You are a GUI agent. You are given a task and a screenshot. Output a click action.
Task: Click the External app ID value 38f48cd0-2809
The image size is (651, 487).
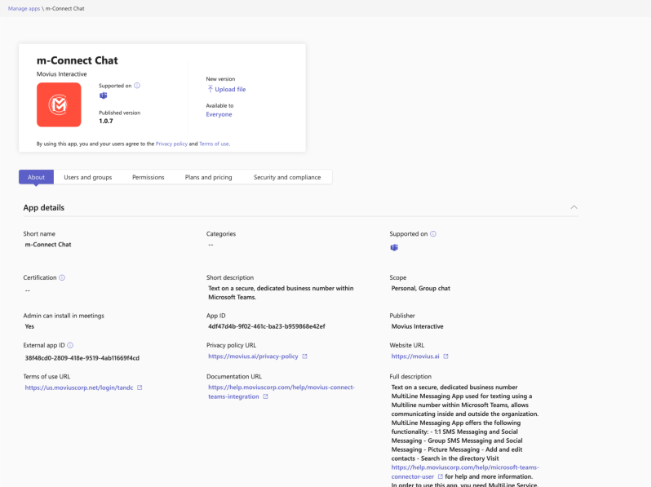(x=82, y=358)
